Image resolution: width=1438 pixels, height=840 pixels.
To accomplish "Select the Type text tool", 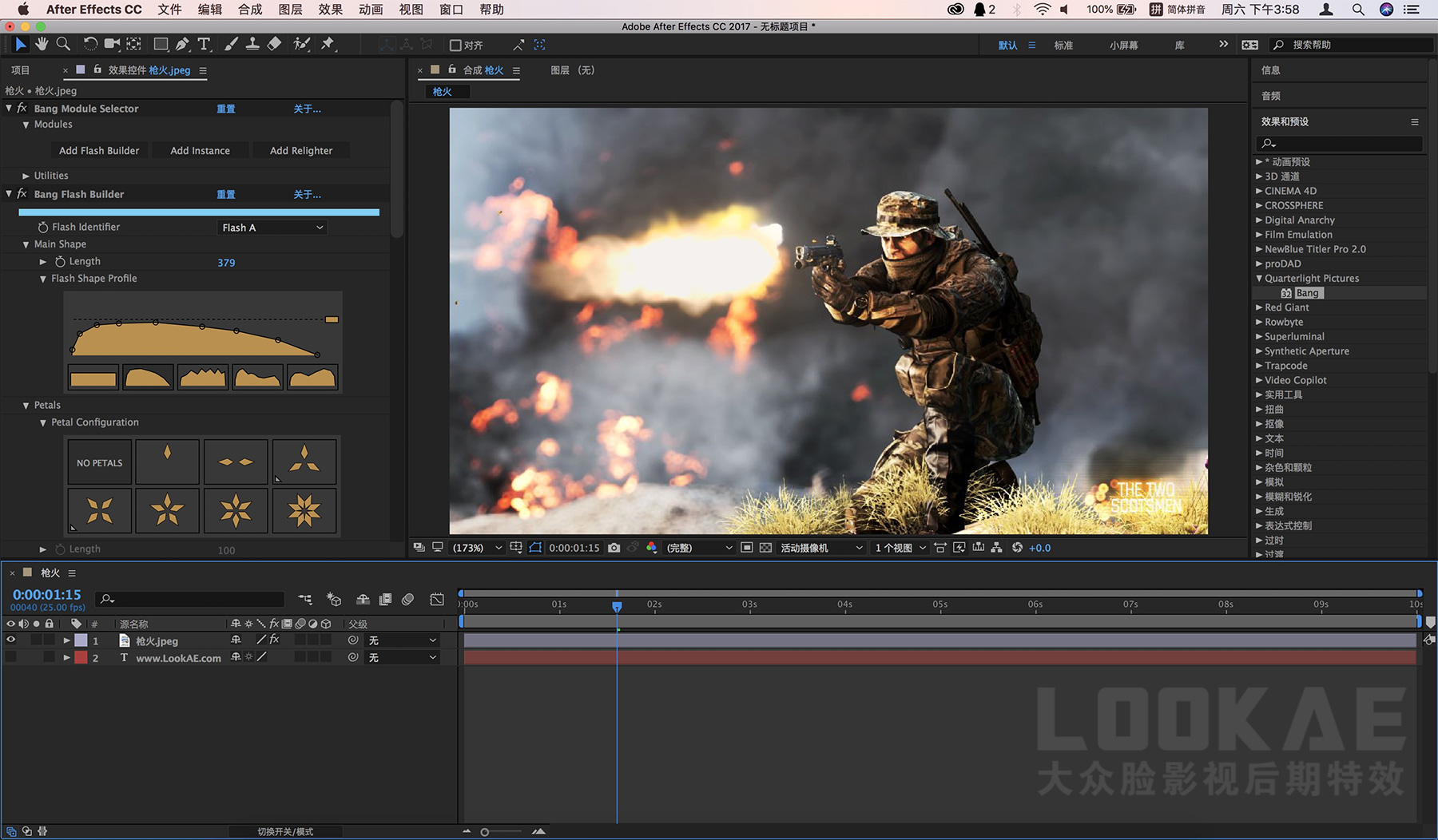I will point(204,44).
